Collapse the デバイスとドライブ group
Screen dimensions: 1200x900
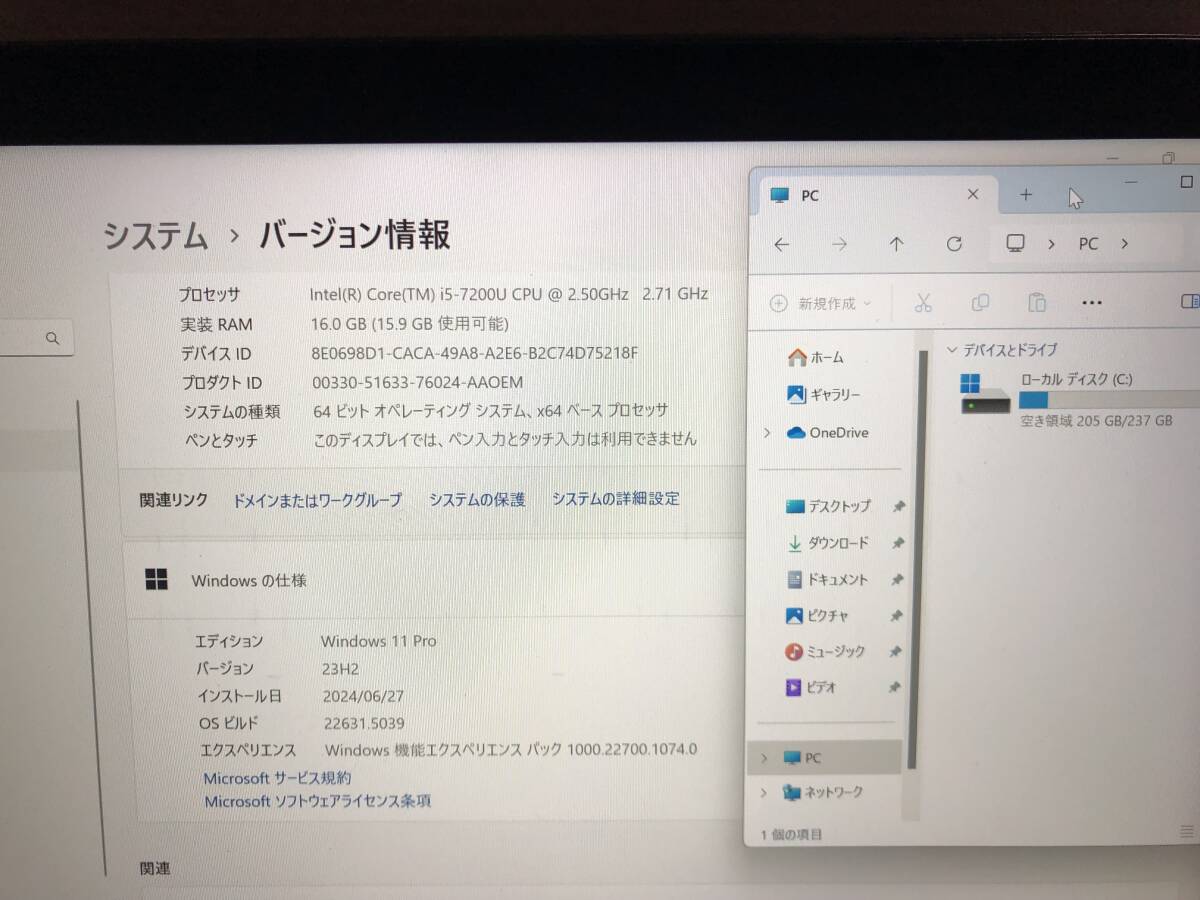(952, 350)
